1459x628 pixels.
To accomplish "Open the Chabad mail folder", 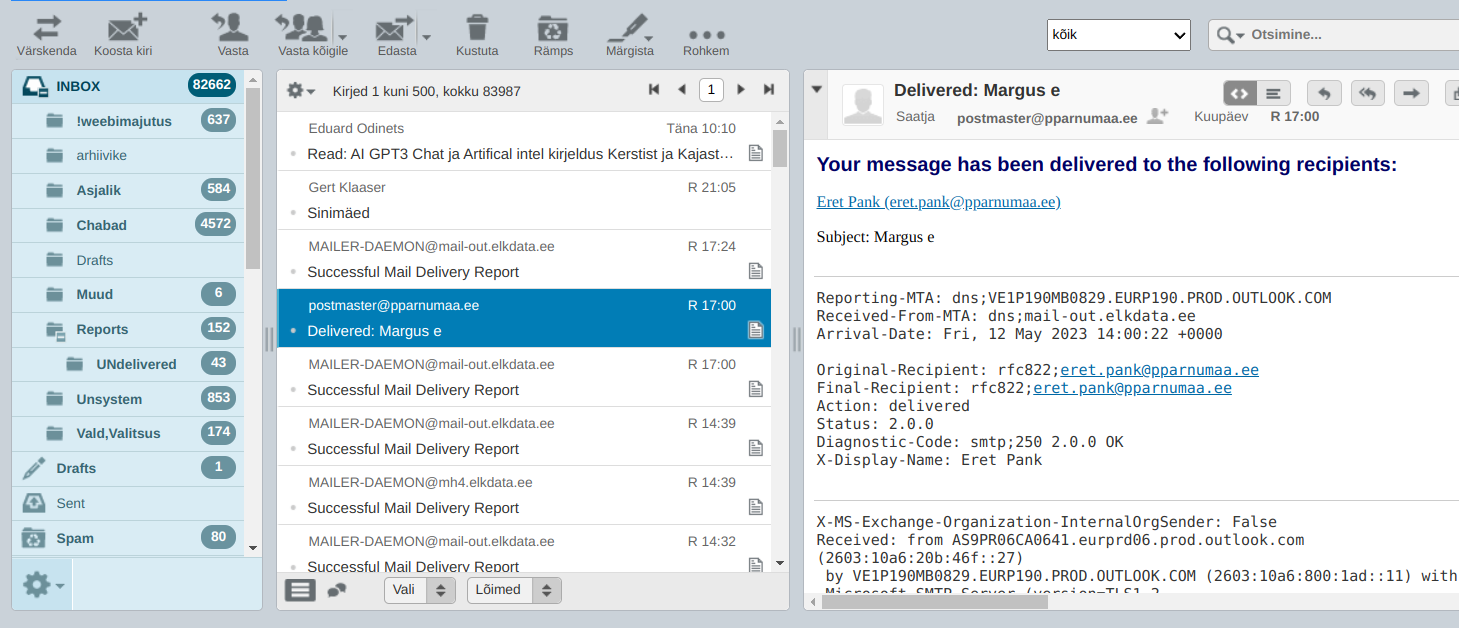I will coord(102,225).
